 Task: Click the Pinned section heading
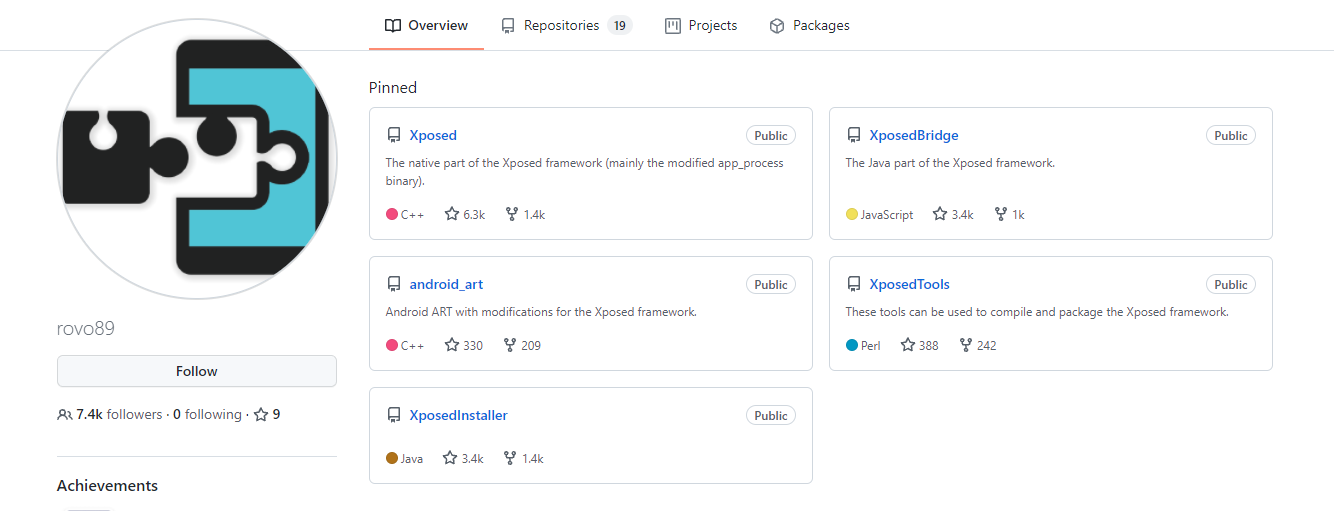(x=393, y=88)
